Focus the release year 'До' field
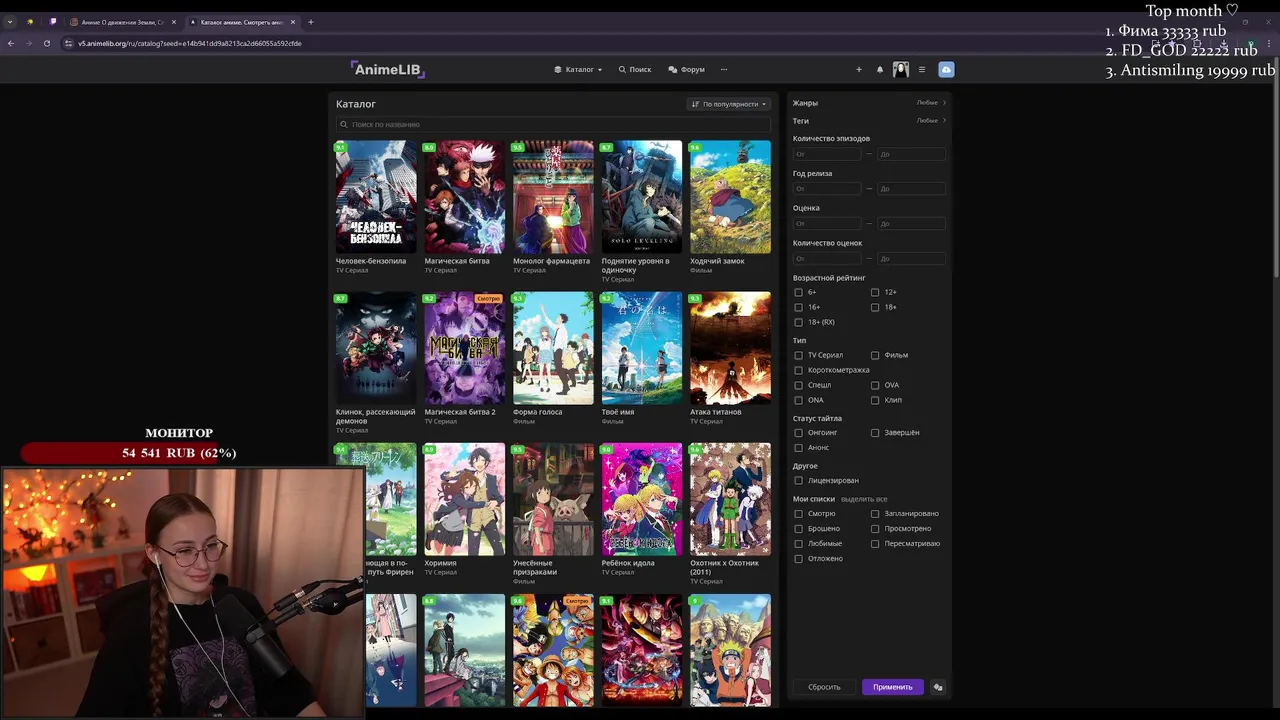The image size is (1280, 720). [x=911, y=189]
